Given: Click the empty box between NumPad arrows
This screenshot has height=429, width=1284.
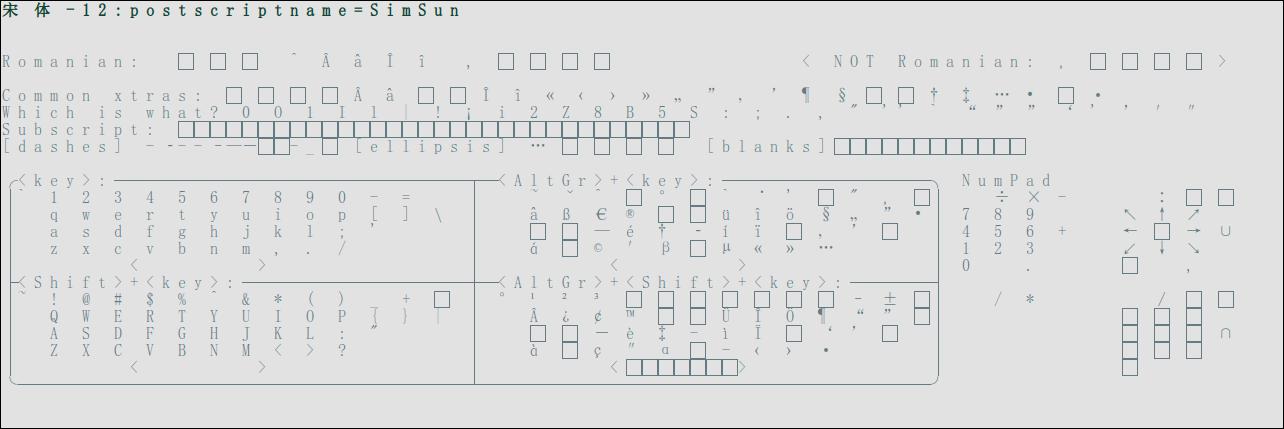Looking at the screenshot, I should [1161, 231].
